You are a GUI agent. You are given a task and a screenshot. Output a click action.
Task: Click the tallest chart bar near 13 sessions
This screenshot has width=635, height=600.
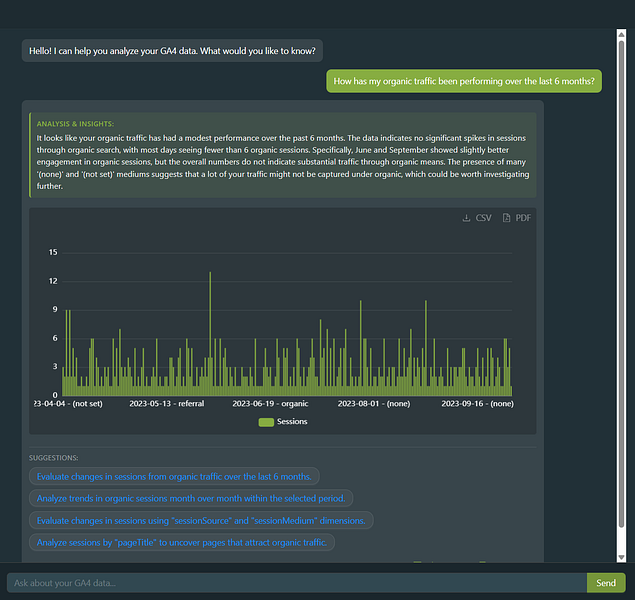click(210, 334)
